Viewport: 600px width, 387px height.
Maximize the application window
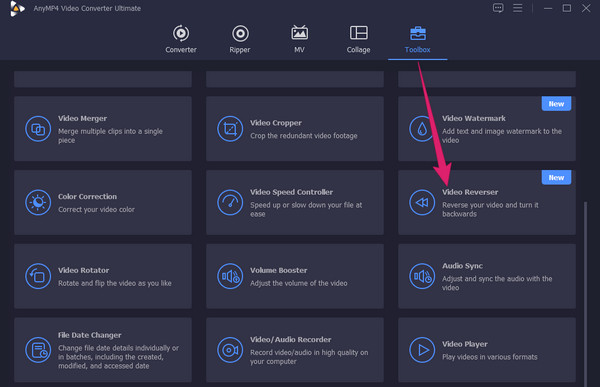[x=567, y=8]
